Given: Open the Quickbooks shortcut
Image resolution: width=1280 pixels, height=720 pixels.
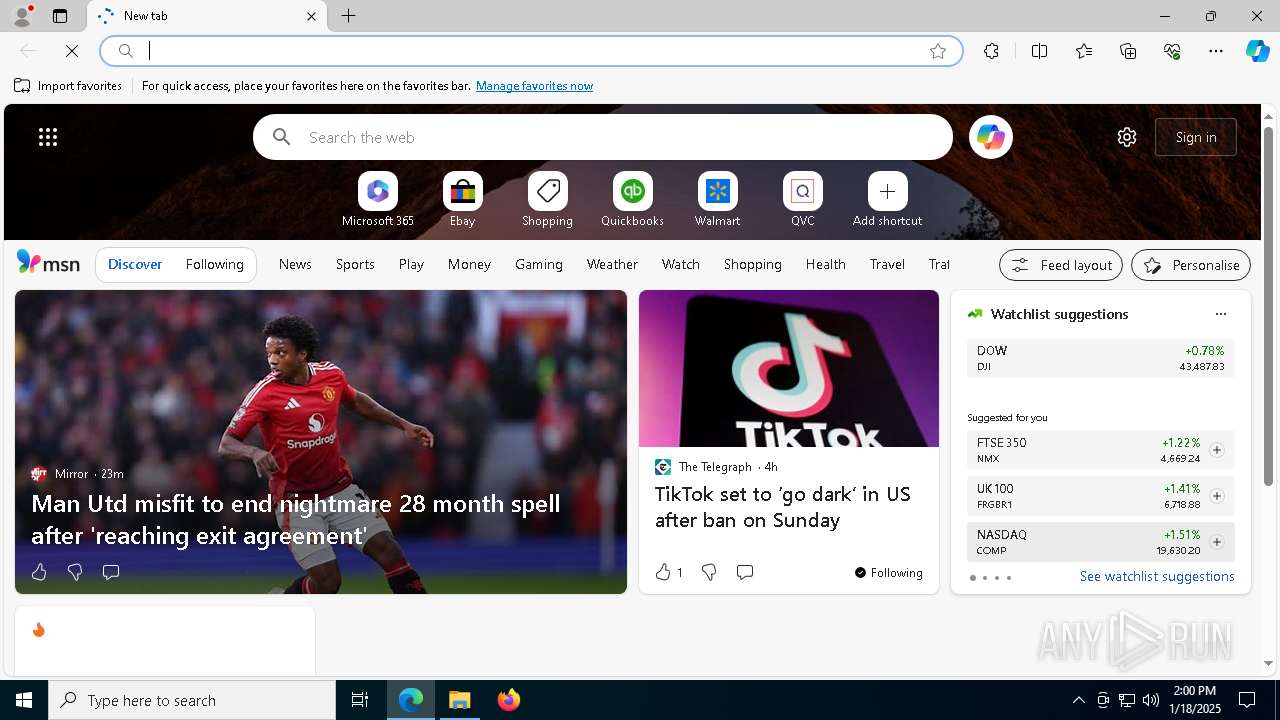Looking at the screenshot, I should [632, 200].
